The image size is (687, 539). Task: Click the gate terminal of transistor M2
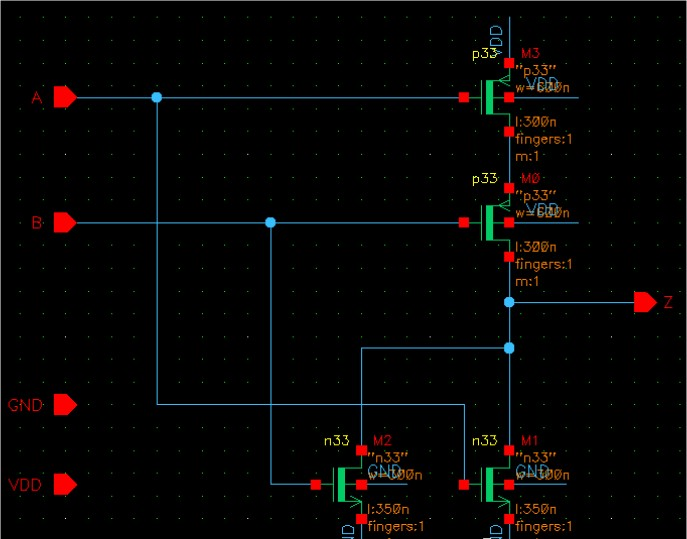click(316, 485)
